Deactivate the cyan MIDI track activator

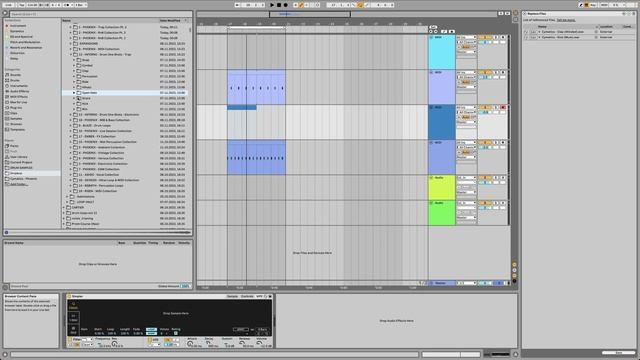click(485, 38)
